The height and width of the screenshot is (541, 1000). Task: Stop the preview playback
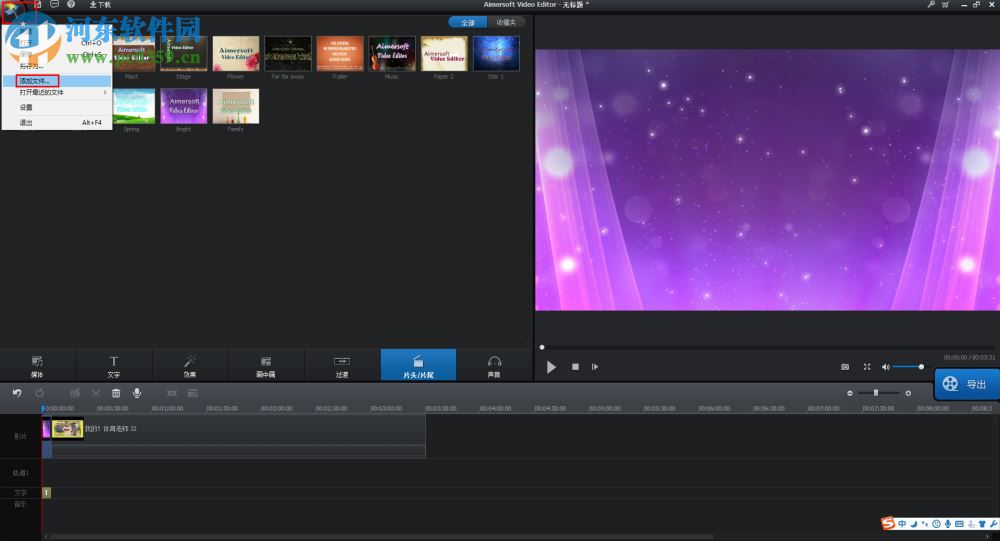tap(575, 367)
